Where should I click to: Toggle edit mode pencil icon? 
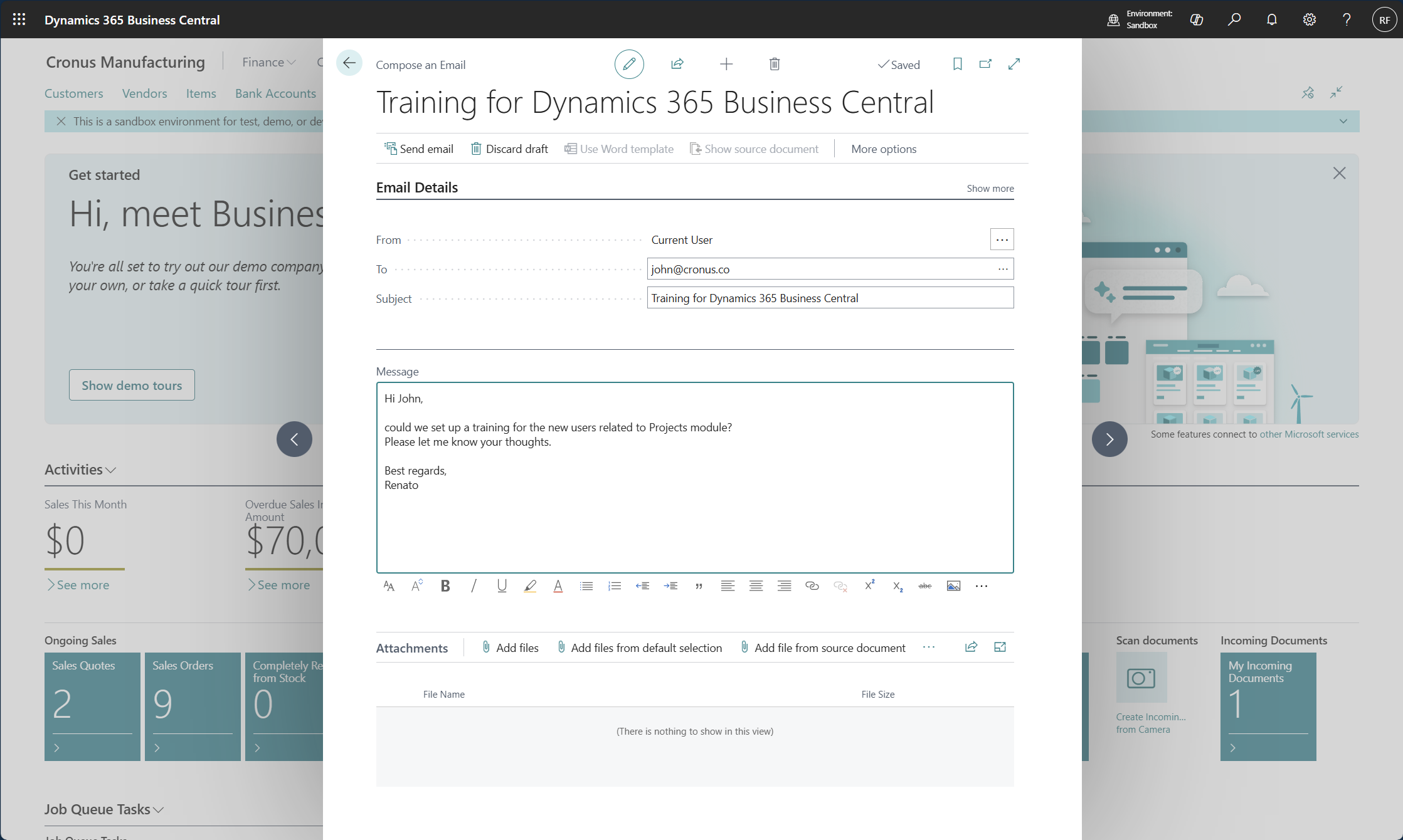[x=629, y=64]
